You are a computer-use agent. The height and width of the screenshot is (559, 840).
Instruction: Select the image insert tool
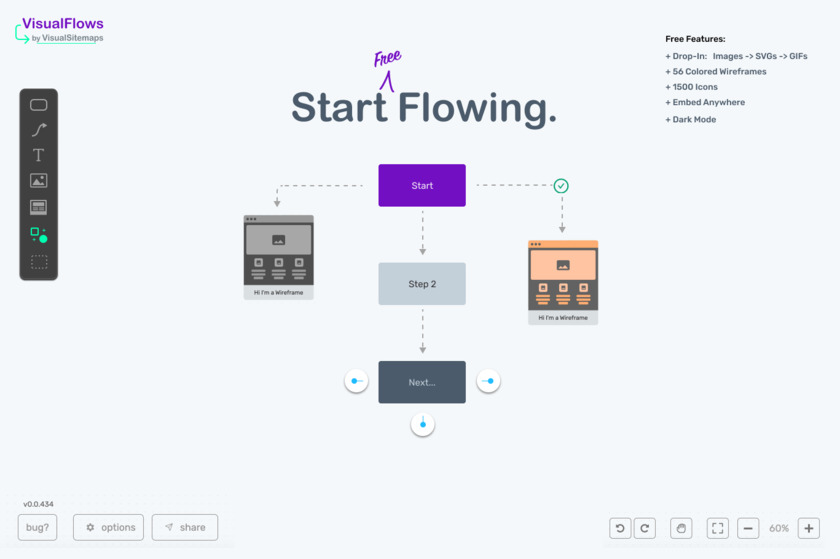click(x=39, y=181)
